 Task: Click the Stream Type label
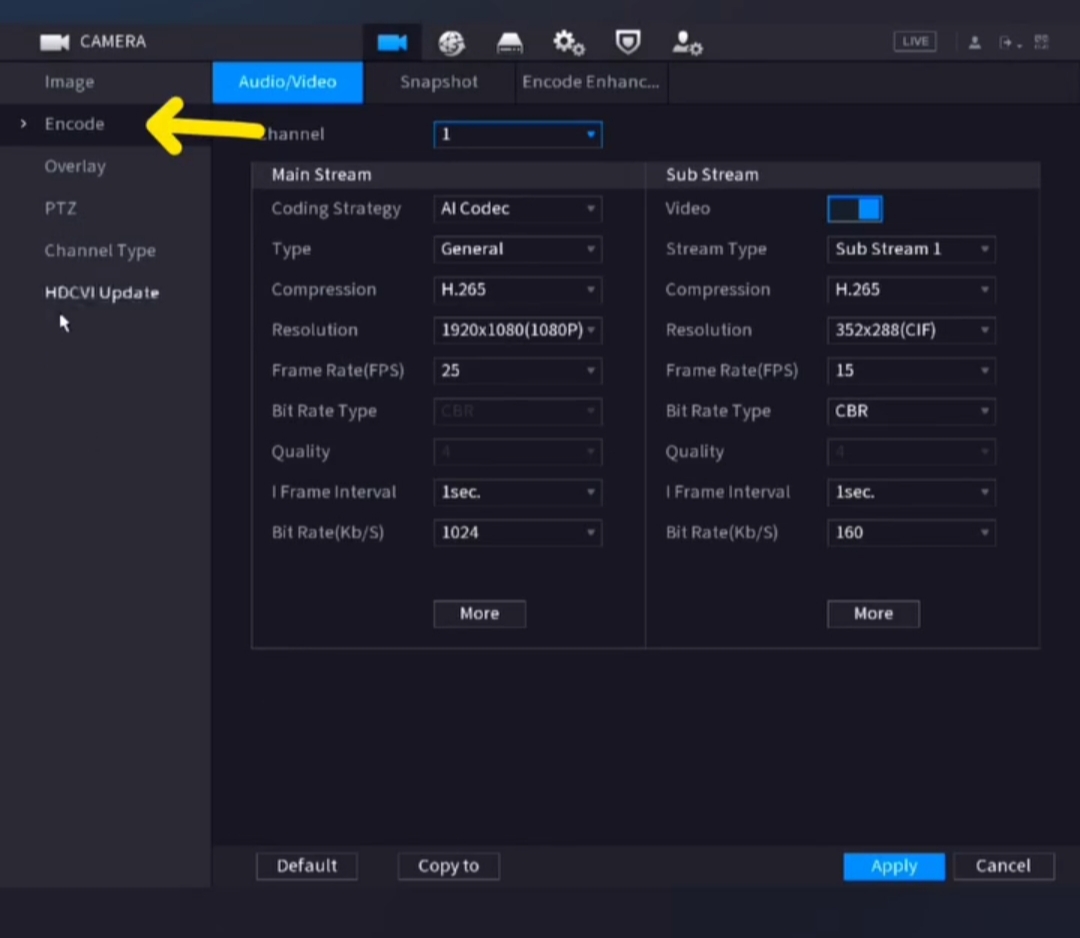716,249
